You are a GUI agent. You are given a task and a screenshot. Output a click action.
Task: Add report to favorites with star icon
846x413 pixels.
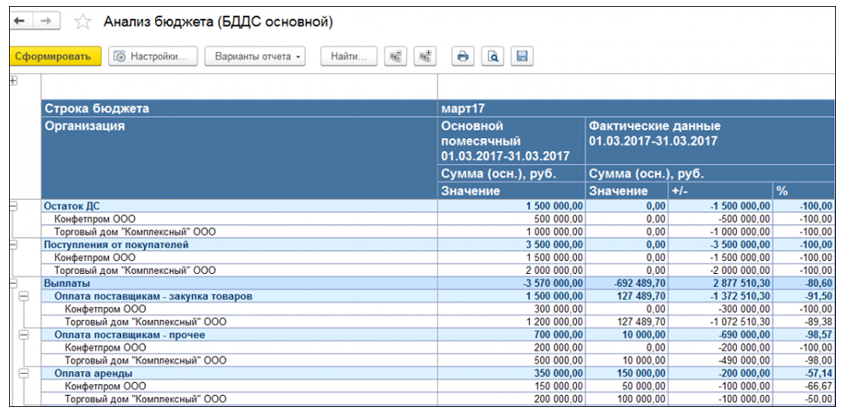point(83,21)
